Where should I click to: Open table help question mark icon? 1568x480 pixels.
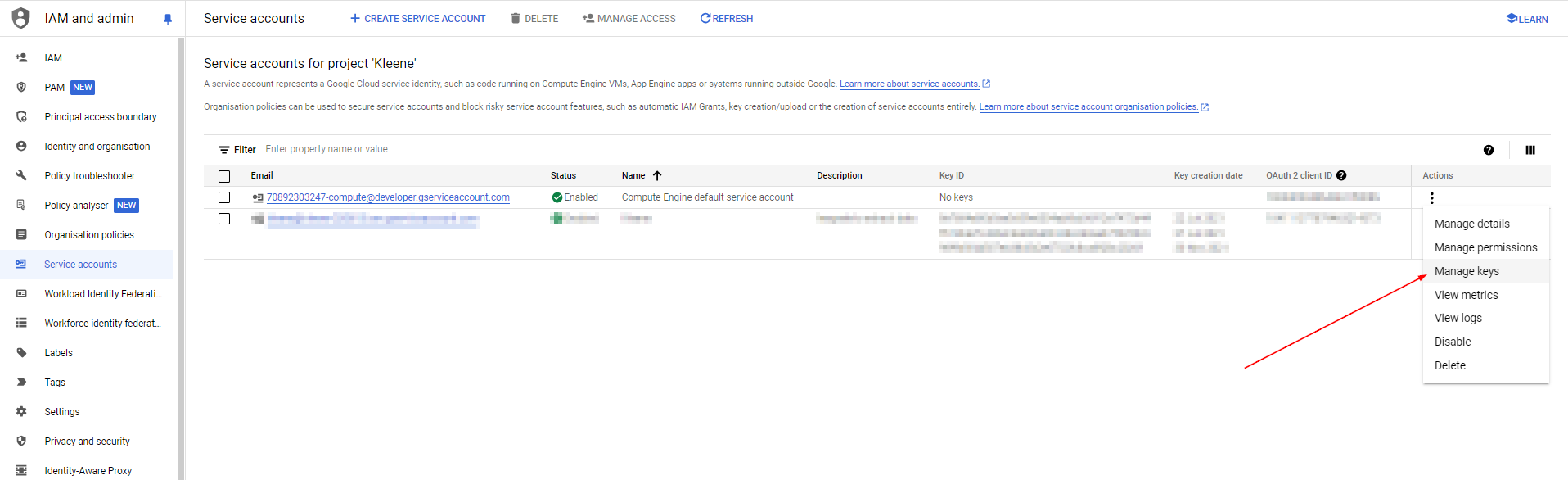click(1489, 150)
